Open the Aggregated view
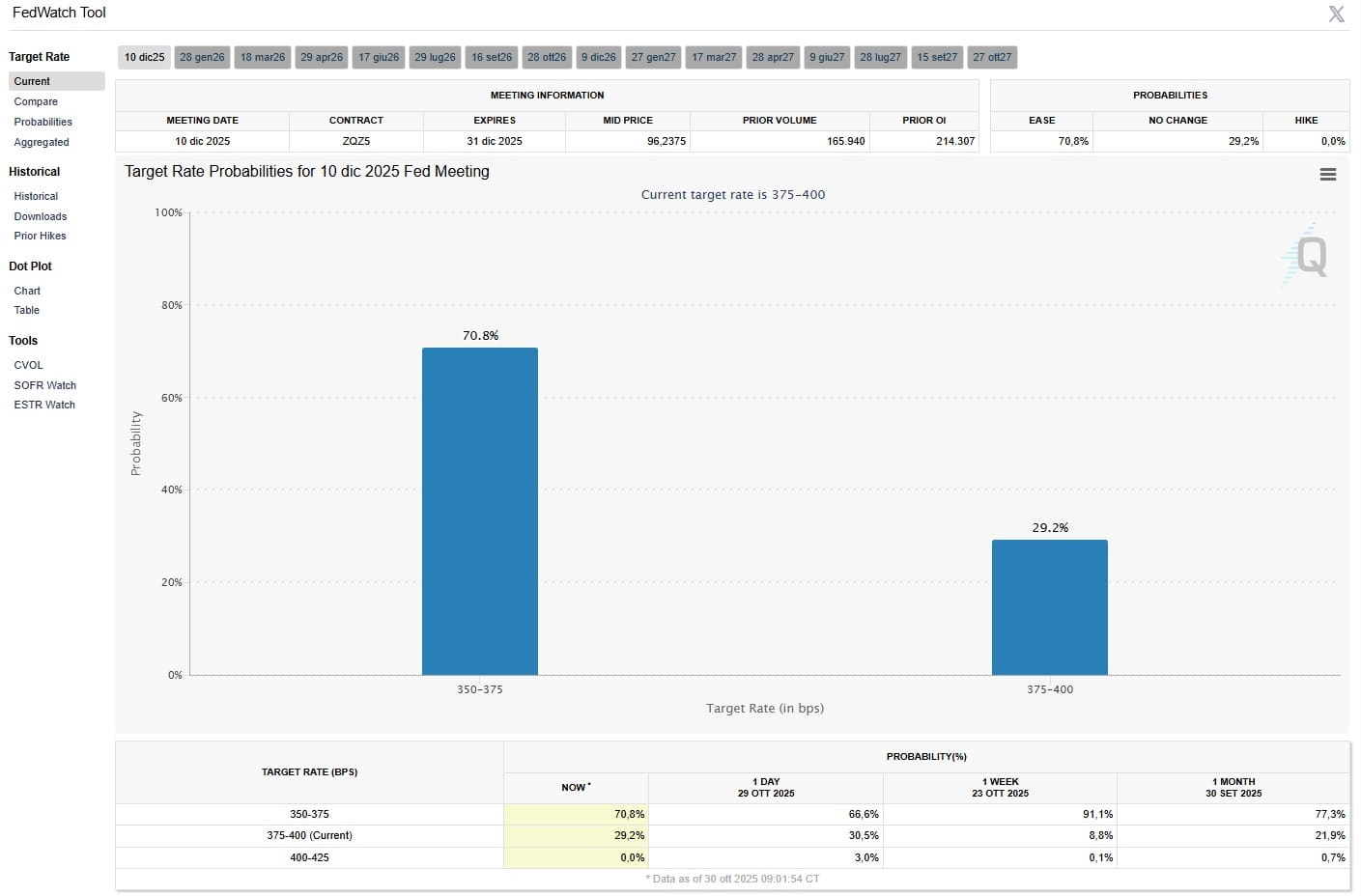The height and width of the screenshot is (896, 1361). [42, 142]
